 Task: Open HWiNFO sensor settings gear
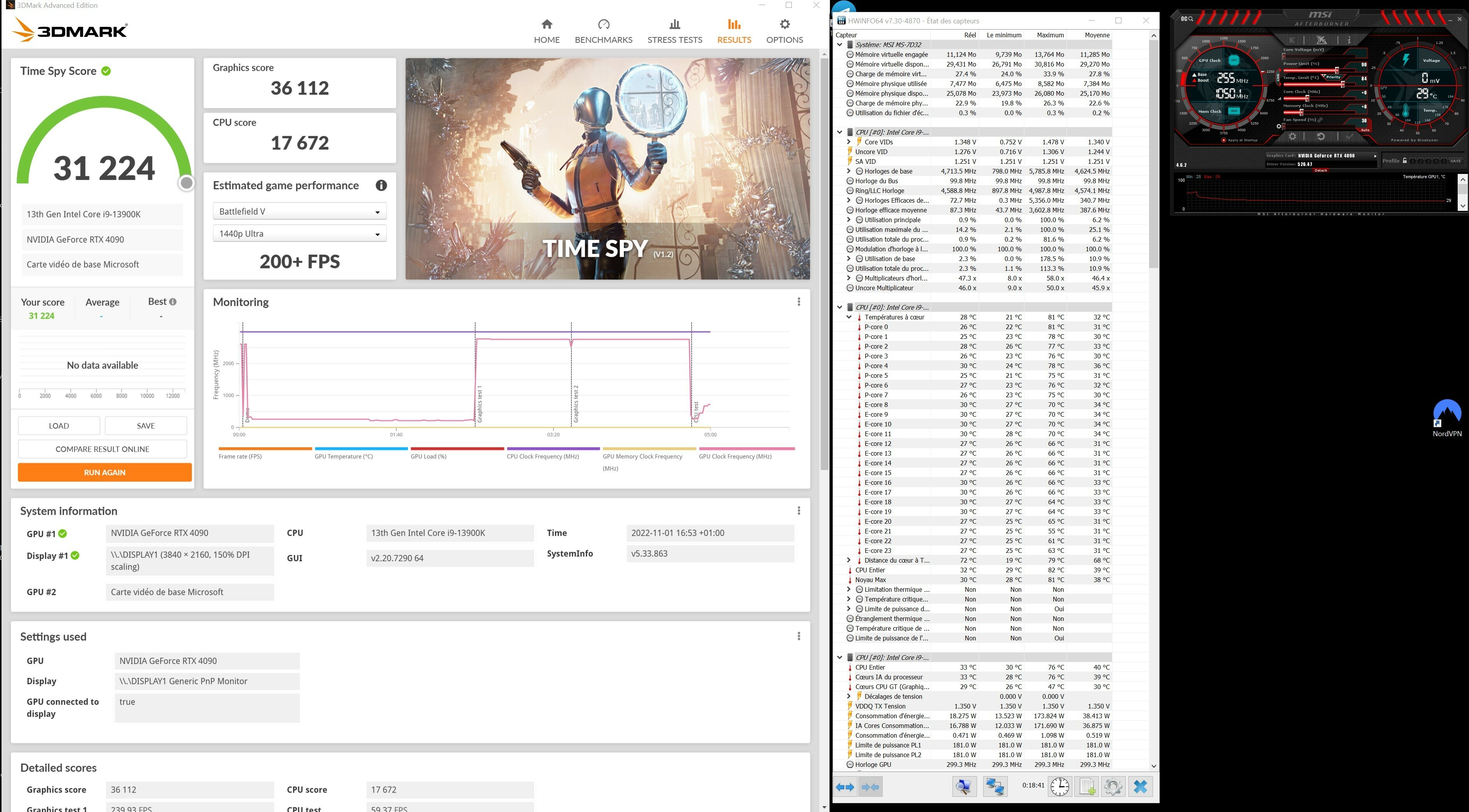1112,787
